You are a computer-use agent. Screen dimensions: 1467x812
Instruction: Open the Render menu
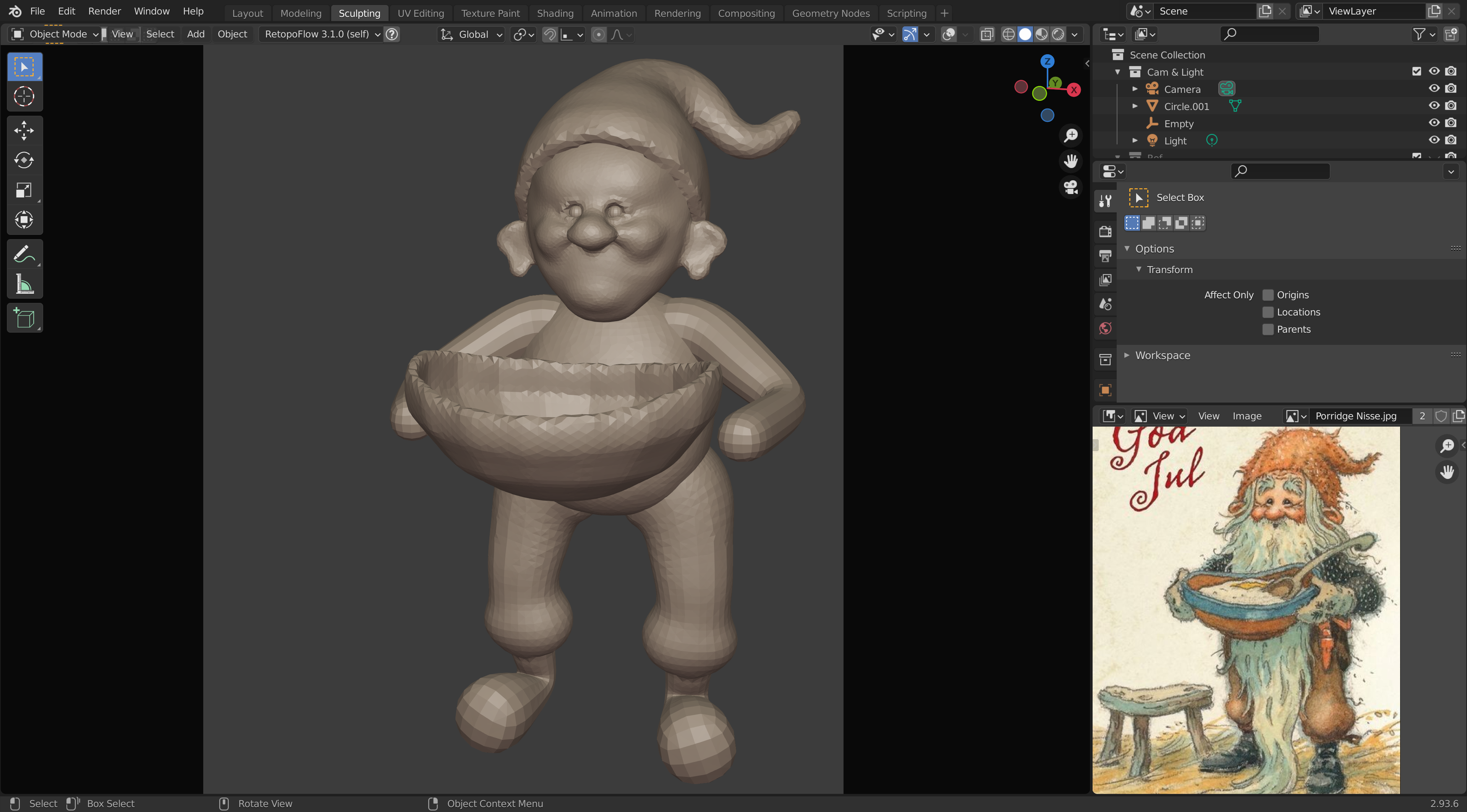tap(104, 11)
